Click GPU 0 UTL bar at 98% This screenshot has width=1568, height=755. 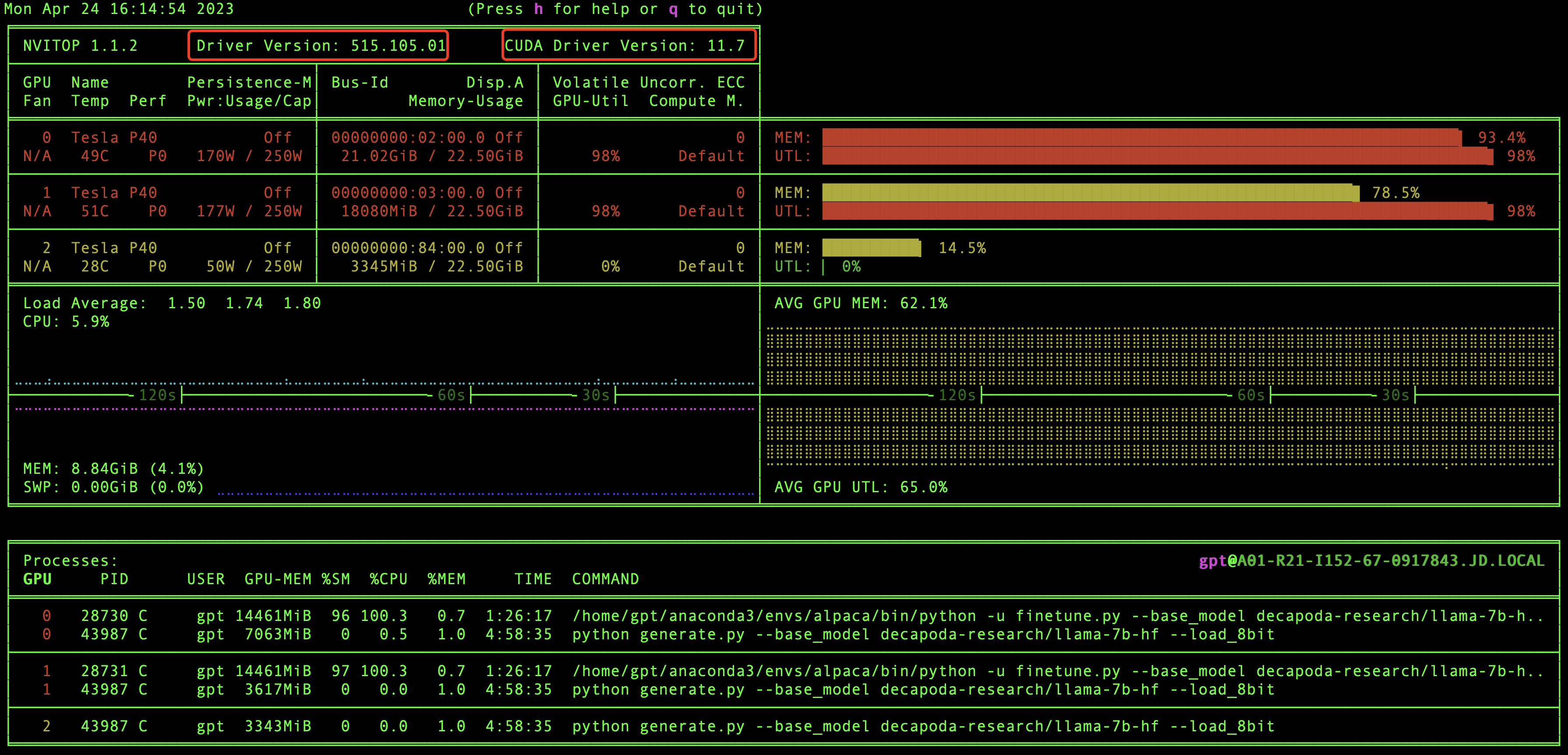click(x=1157, y=156)
